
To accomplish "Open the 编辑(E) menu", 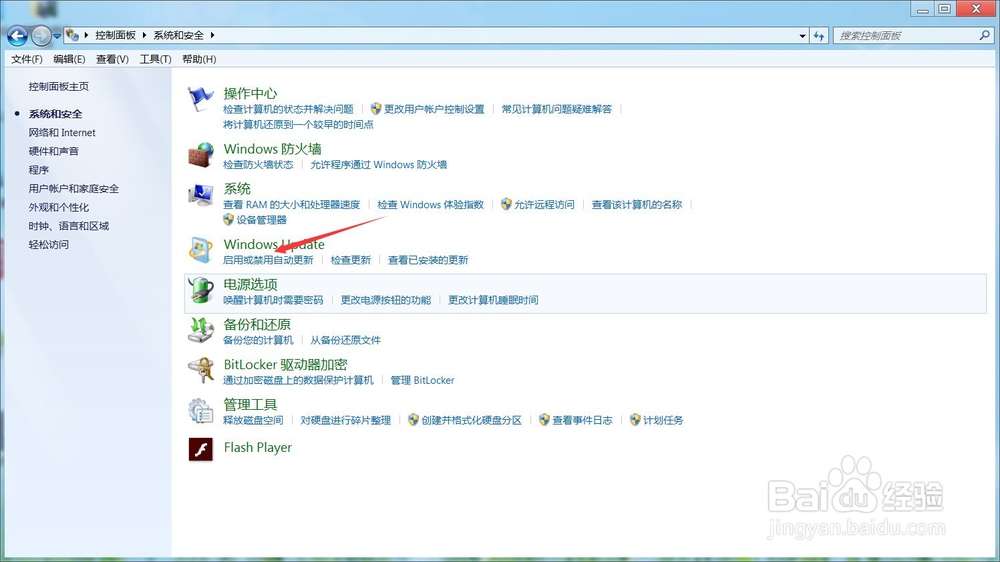I will point(69,59).
